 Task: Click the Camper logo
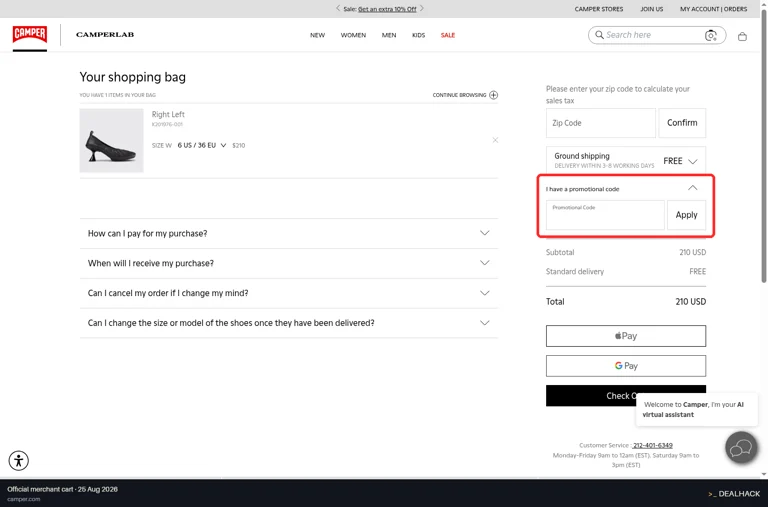tap(30, 34)
